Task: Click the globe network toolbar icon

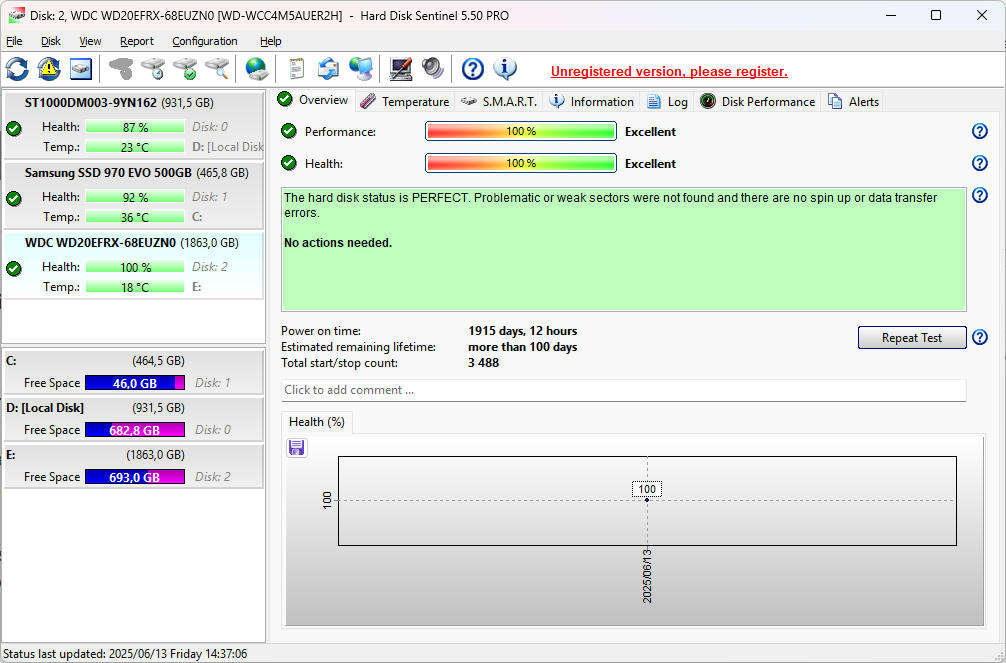Action: (x=256, y=69)
